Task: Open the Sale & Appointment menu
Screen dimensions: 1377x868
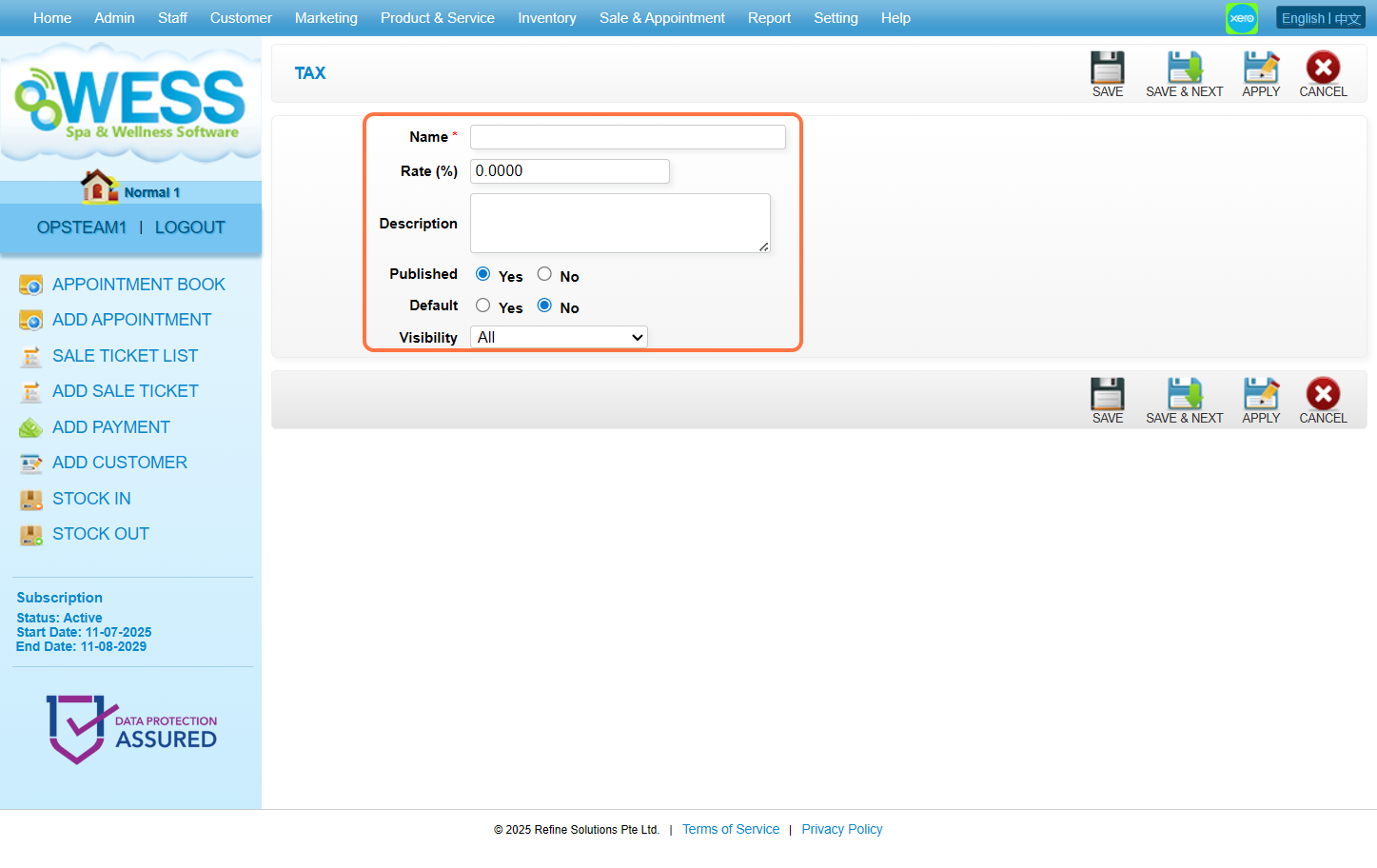Action: point(661,18)
